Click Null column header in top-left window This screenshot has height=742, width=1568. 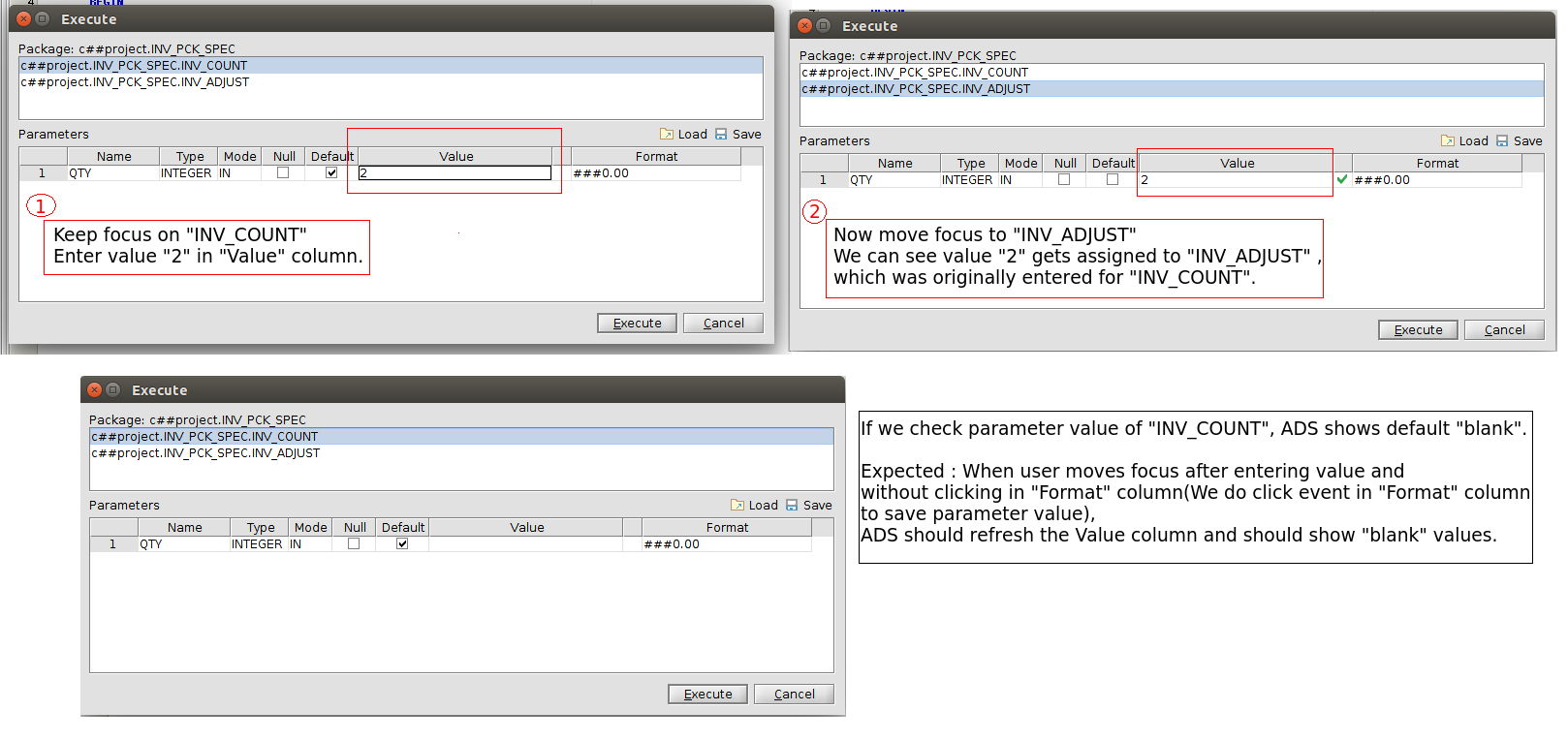click(284, 156)
